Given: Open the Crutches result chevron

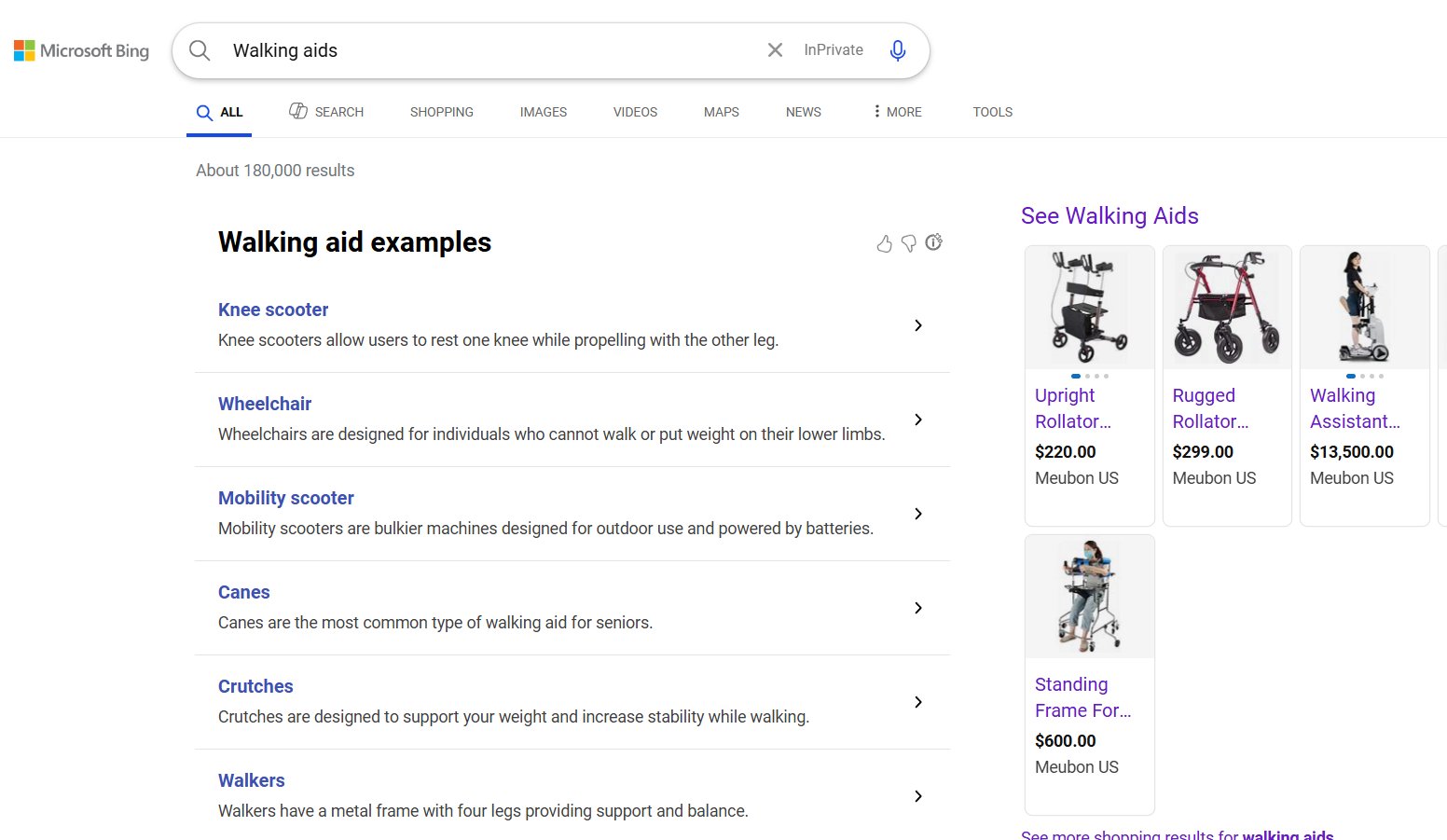Looking at the screenshot, I should tap(918, 702).
